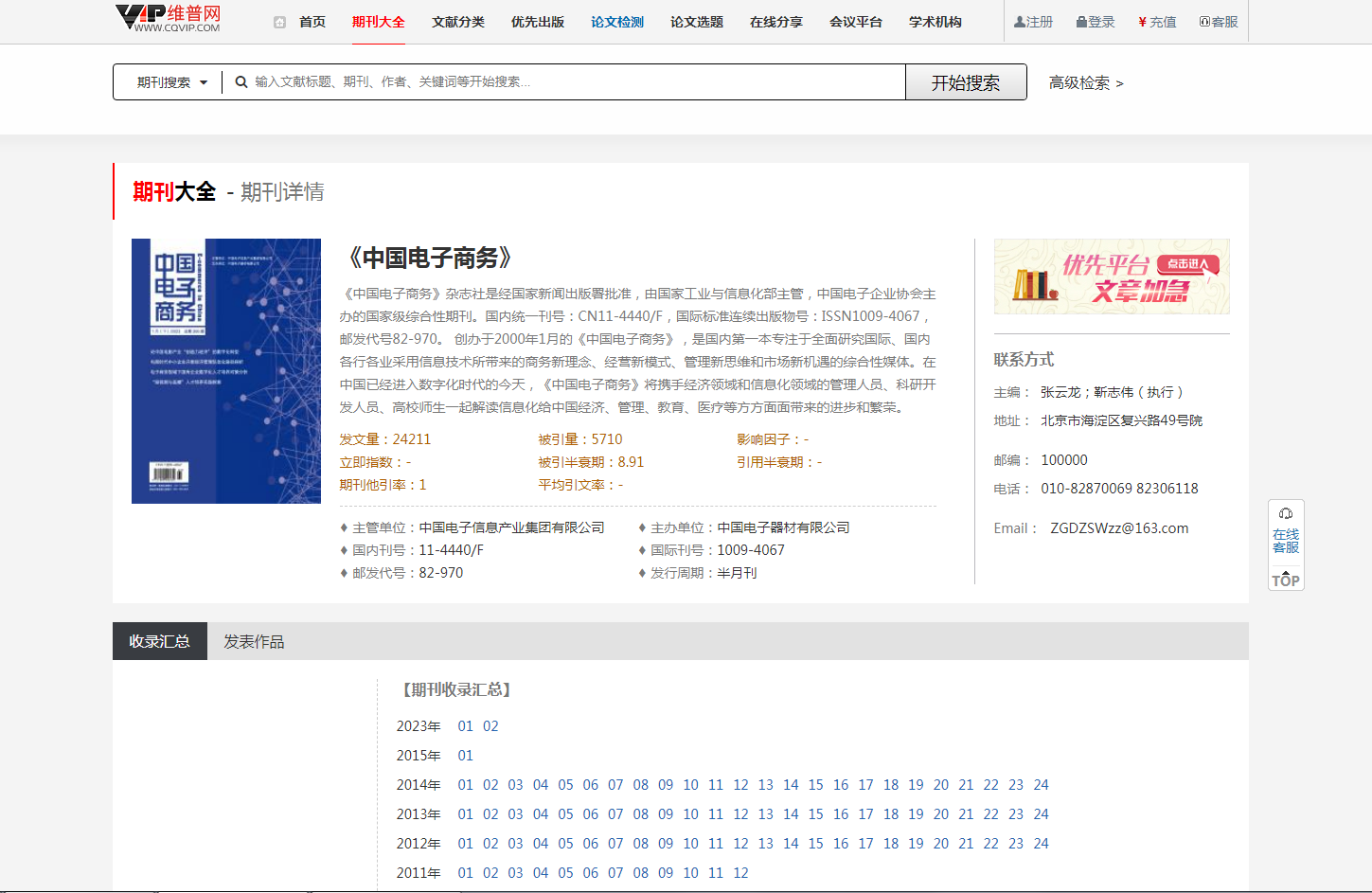Click the home icon beside 首页

[x=279, y=22]
